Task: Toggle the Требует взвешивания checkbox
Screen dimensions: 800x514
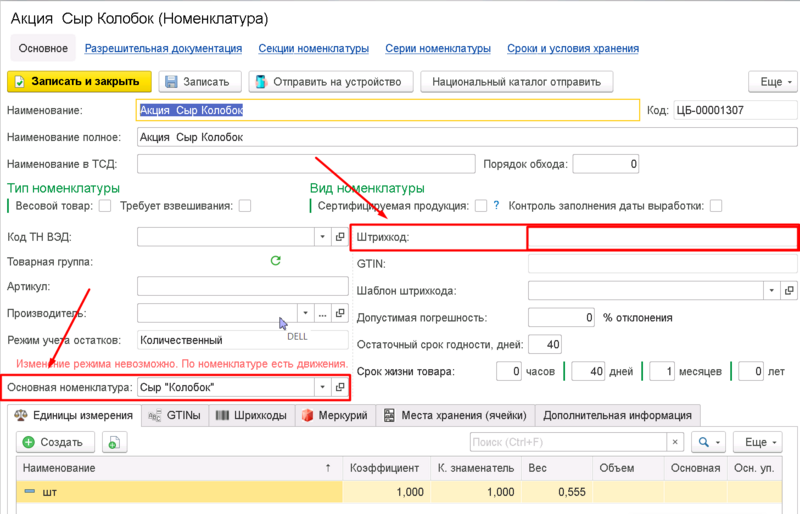Action: [245, 206]
